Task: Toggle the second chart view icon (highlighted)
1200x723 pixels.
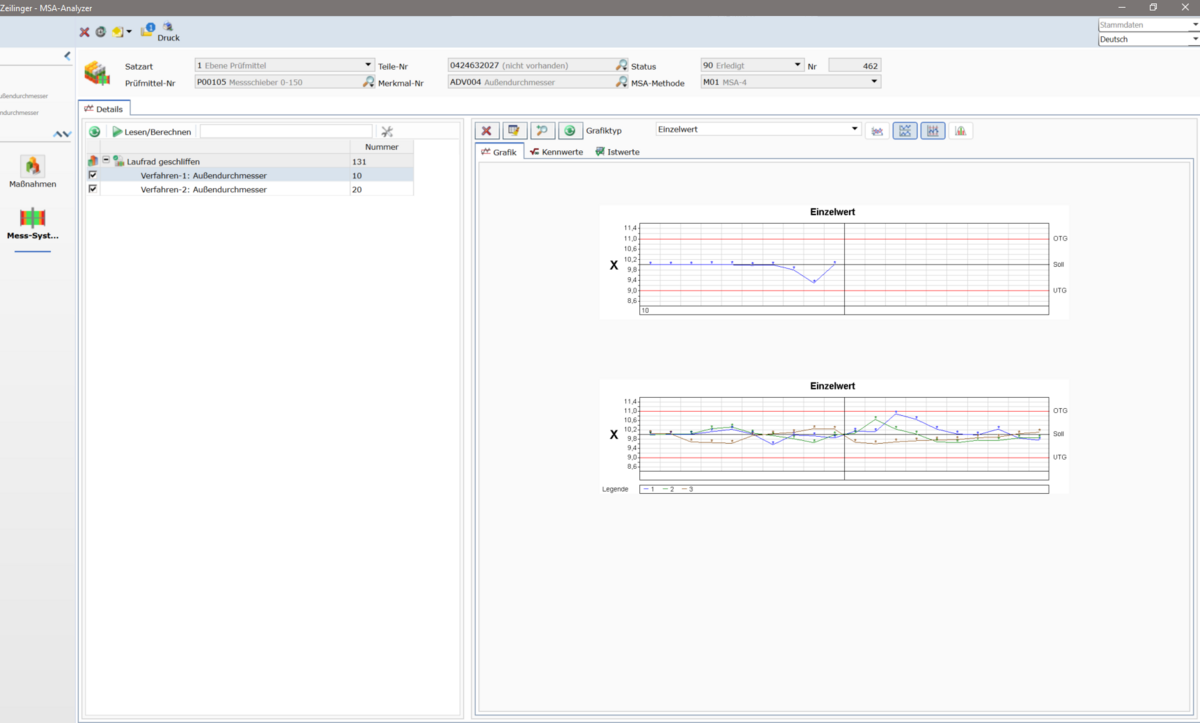Action: point(905,131)
